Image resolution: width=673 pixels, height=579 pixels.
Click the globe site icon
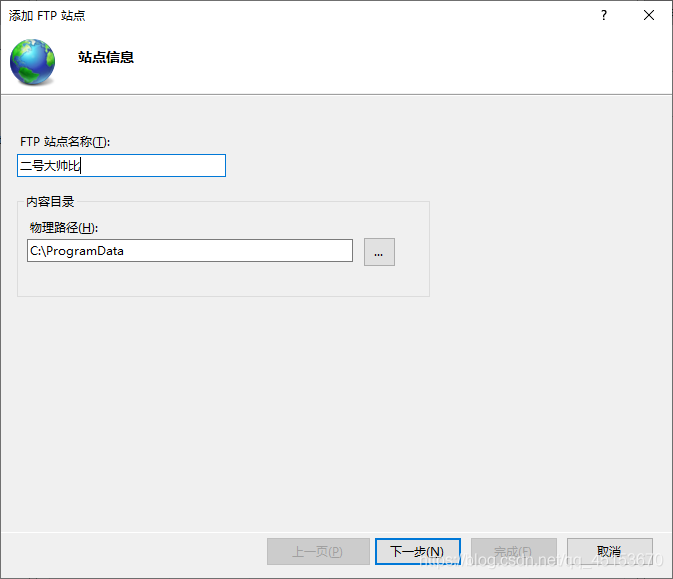(33, 61)
